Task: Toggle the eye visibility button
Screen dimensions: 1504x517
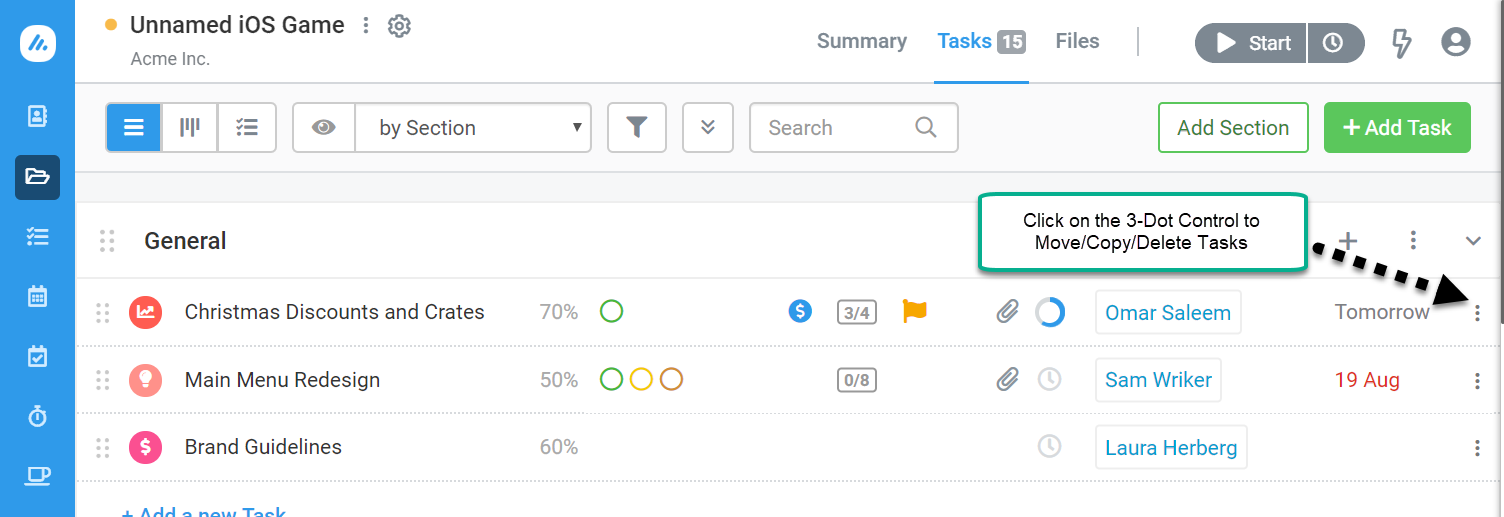Action: pos(324,127)
